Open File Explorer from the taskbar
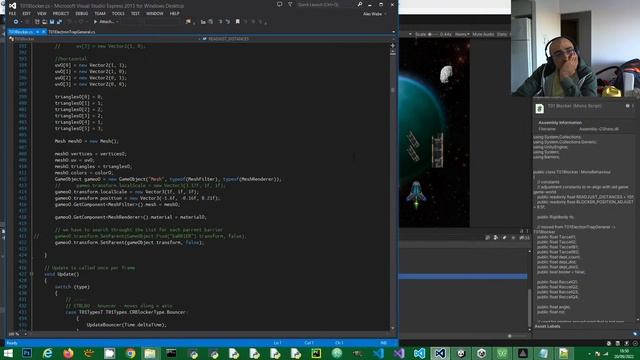 click(150, 353)
